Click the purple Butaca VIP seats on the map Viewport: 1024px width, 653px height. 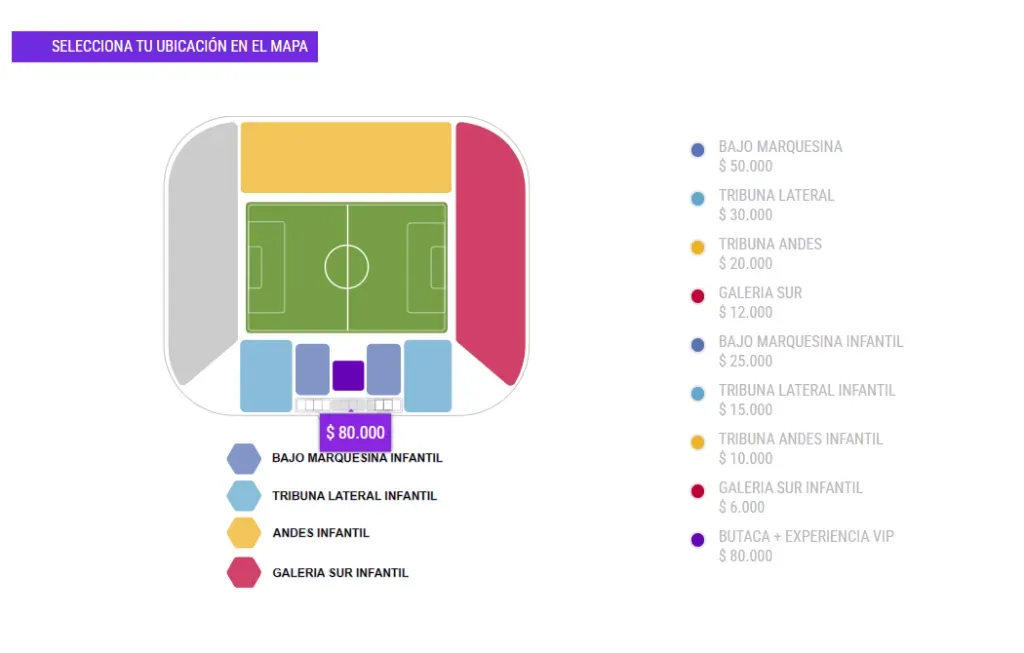347,375
